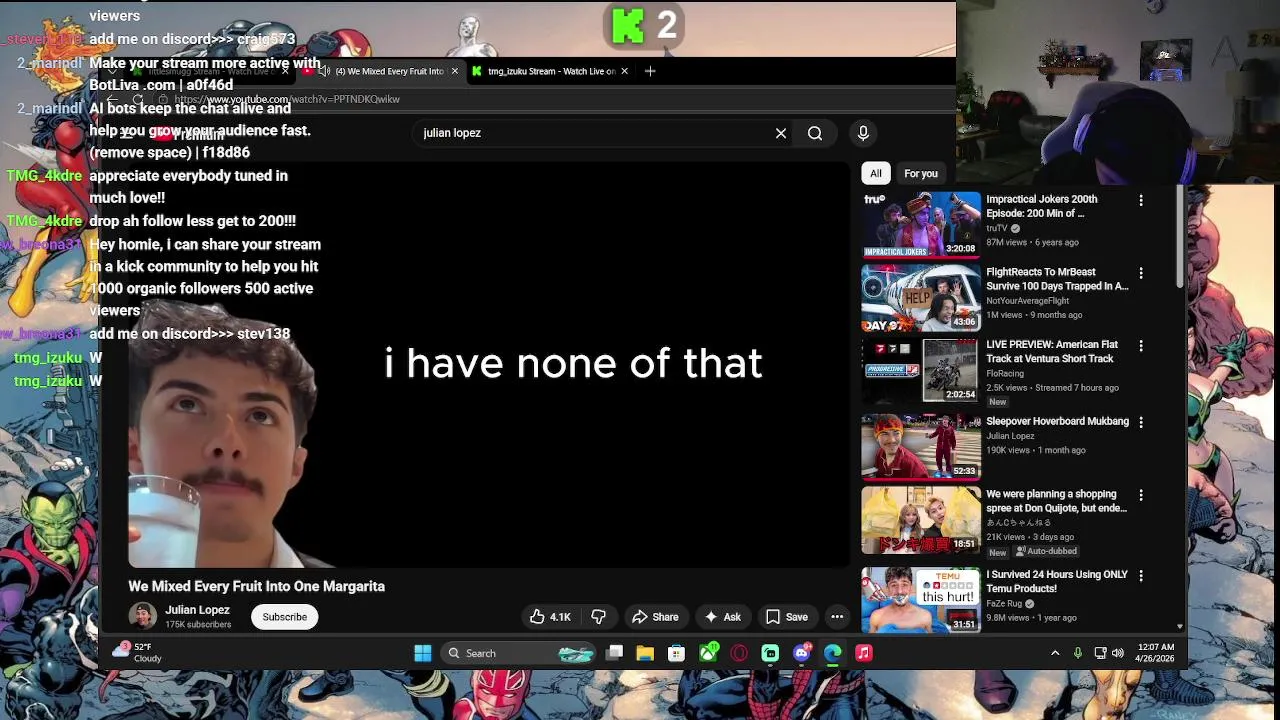This screenshot has height=720, width=1280.
Task: Open Apple Music from the taskbar
Action: pyautogui.click(x=864, y=653)
